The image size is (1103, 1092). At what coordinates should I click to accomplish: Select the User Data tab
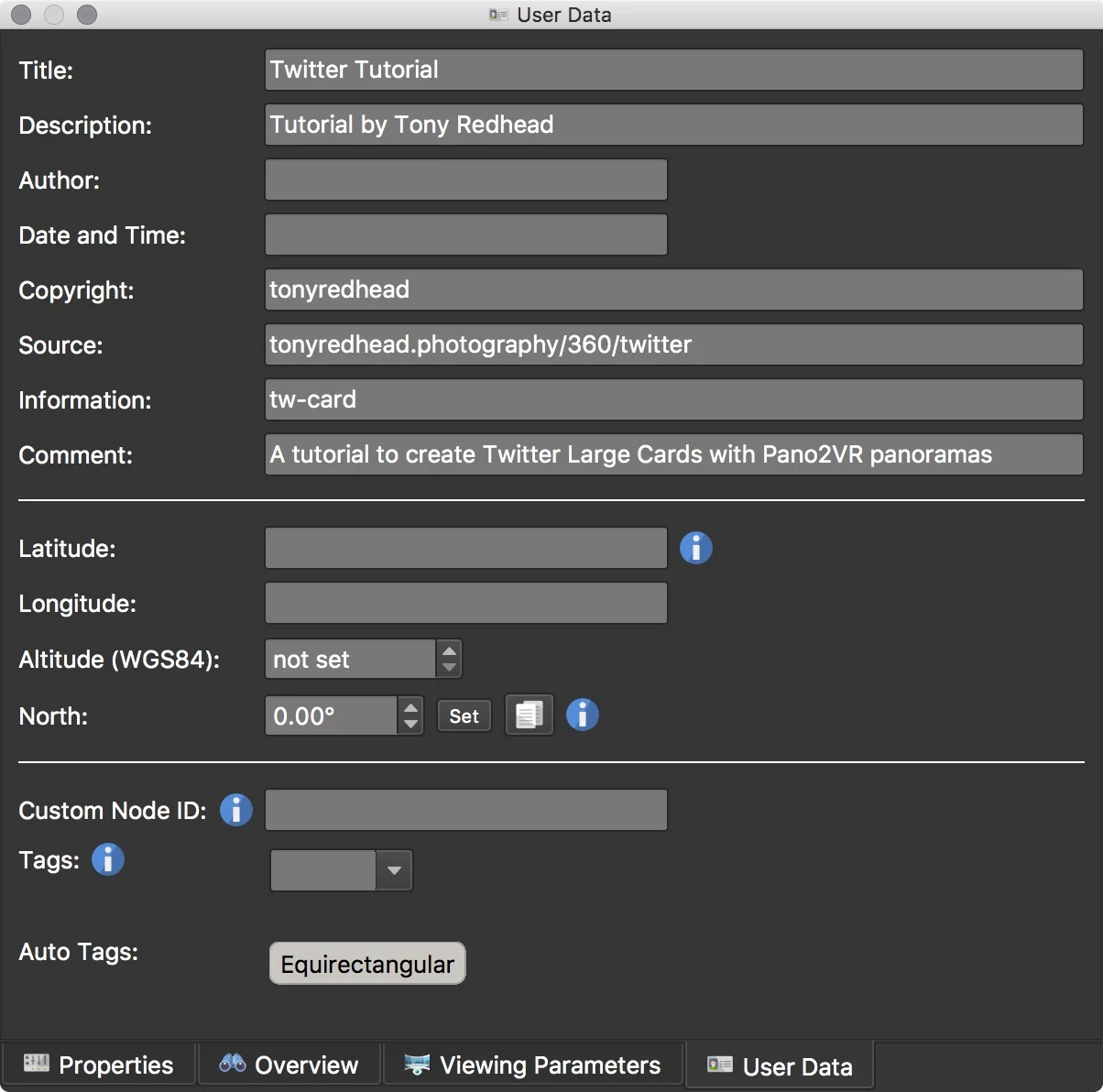(x=780, y=1065)
